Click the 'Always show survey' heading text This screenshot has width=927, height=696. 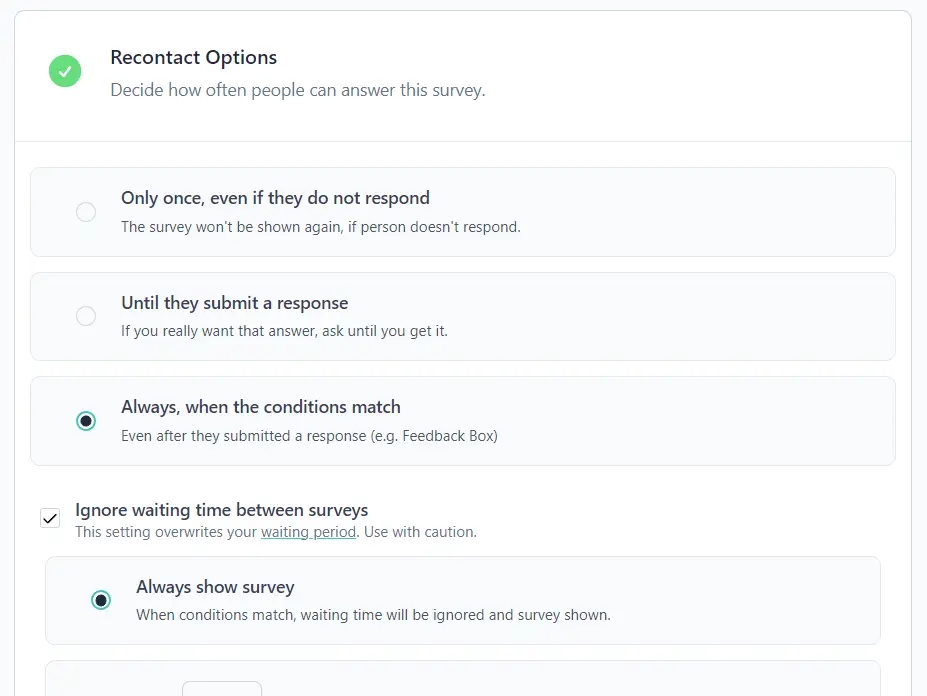pyautogui.click(x=215, y=587)
